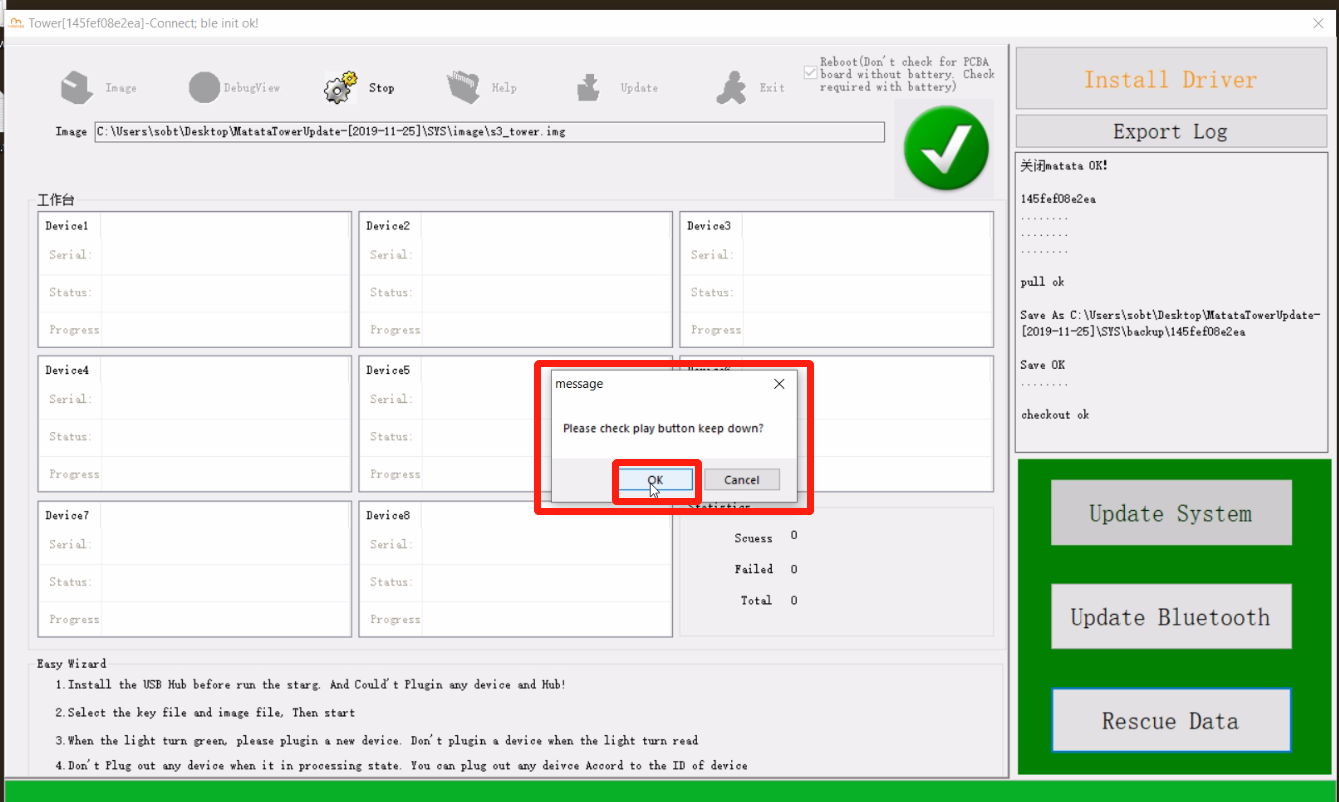Click the Tower app title-bar icon
Screen dimensions: 1339x802
[x=16, y=22]
